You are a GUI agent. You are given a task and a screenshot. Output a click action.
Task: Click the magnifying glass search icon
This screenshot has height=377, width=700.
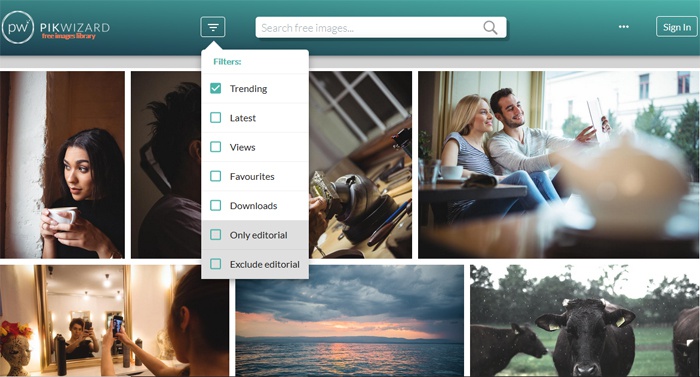490,28
